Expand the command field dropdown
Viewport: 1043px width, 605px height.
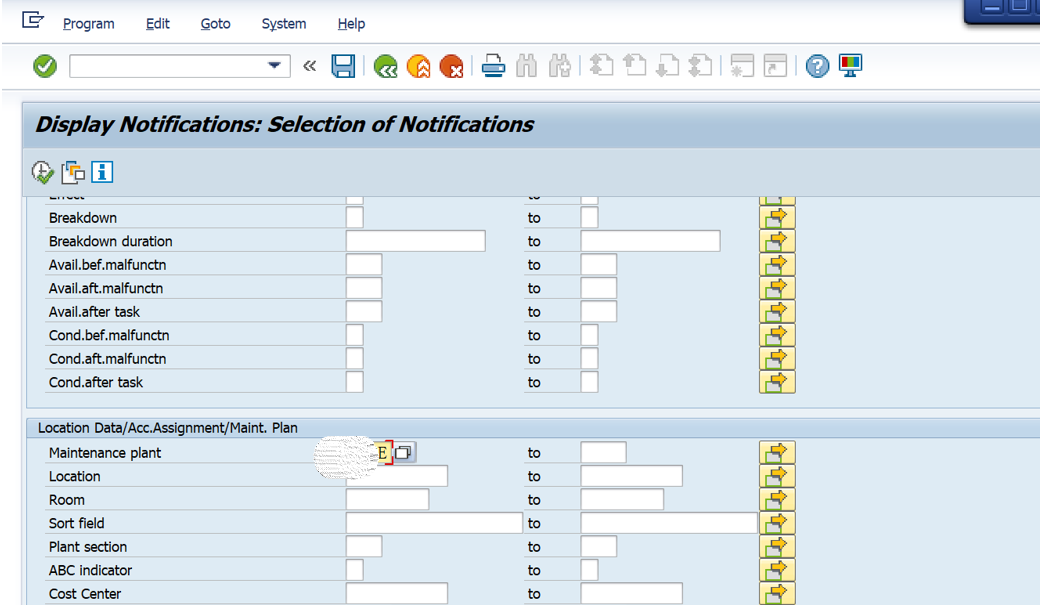(273, 65)
